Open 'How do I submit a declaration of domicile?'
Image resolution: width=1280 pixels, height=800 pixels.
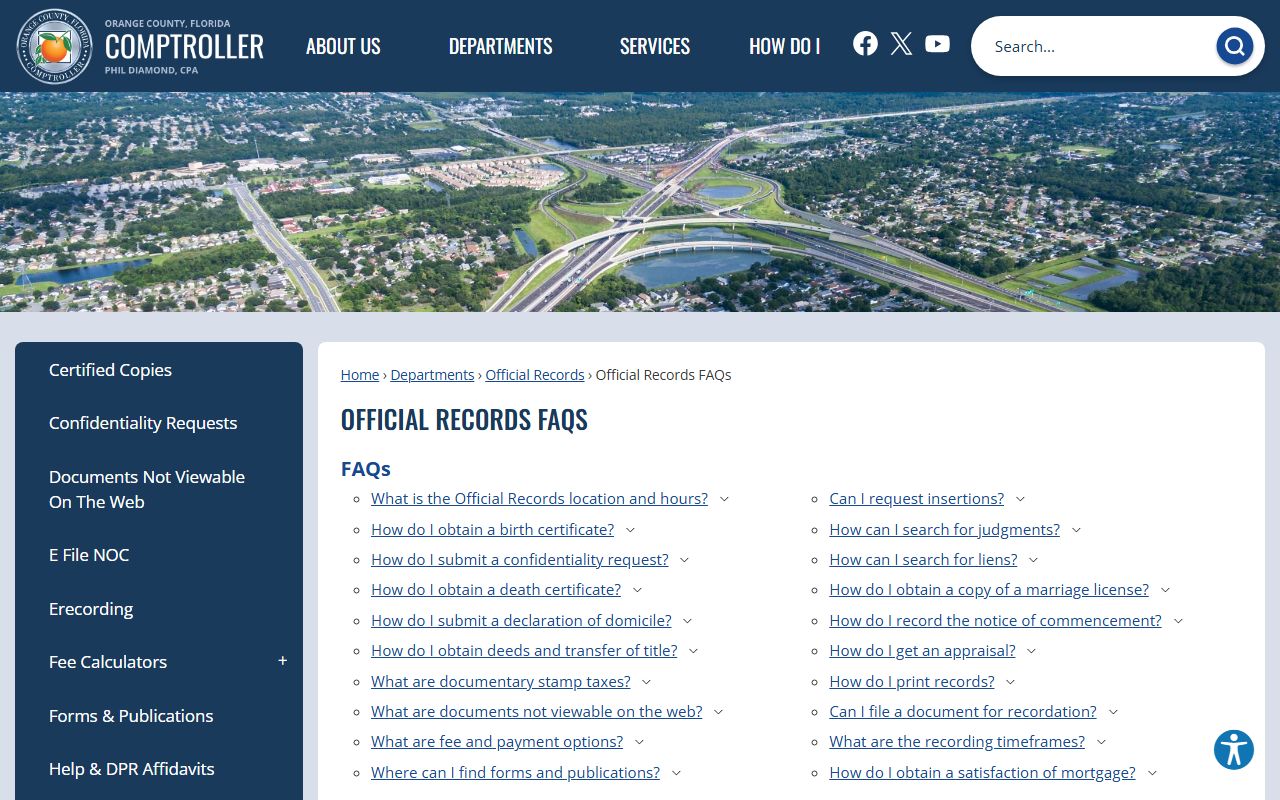pos(521,621)
